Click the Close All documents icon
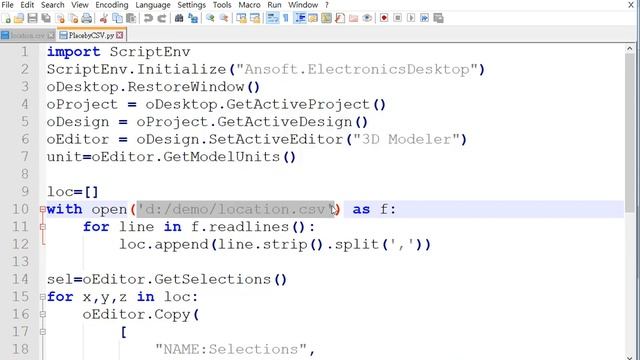The image size is (640, 360). (x=73, y=18)
